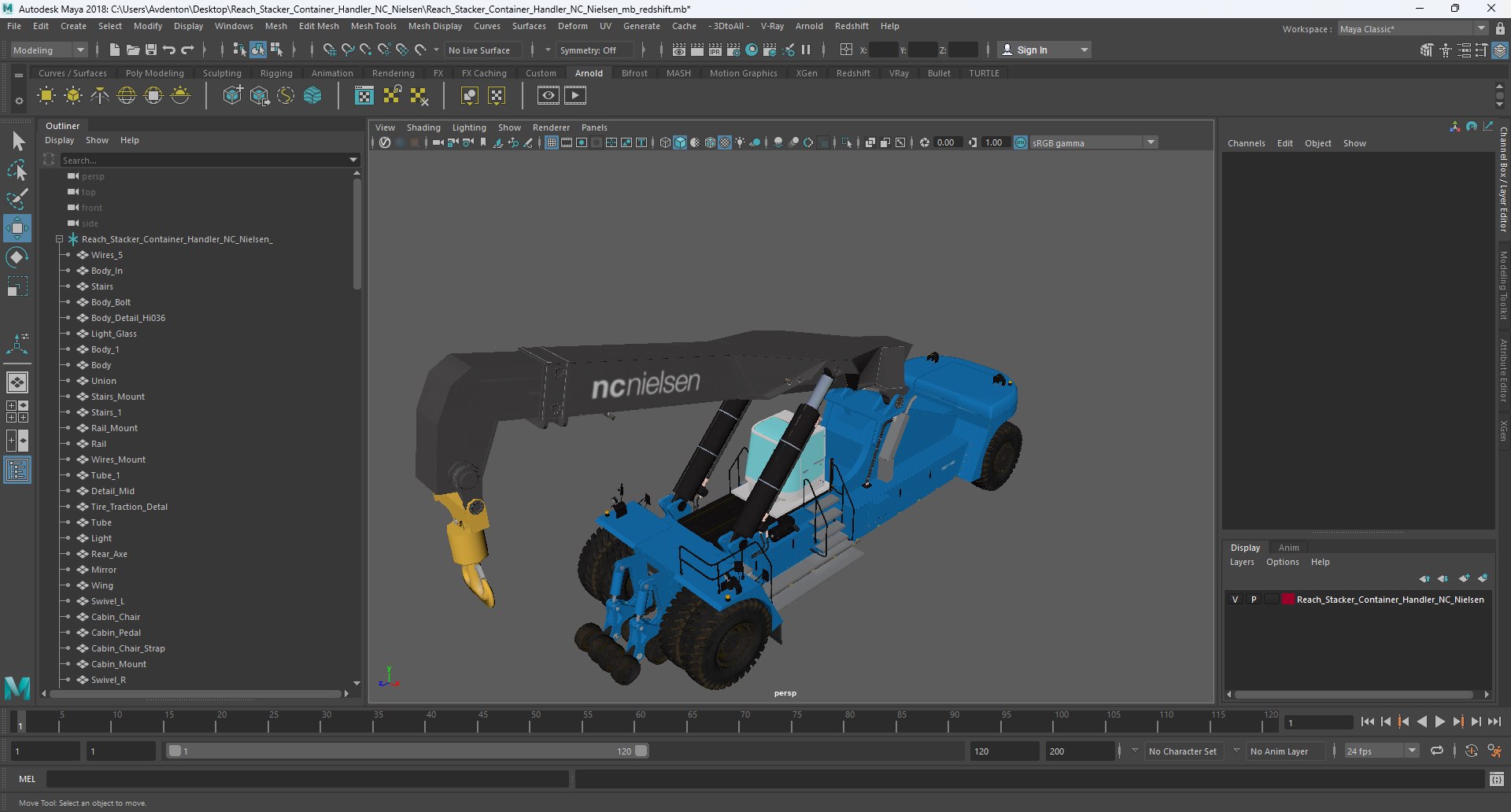Collapse Reach_Stacker_Container_Handler_NC_Nielsen_ group

point(59,239)
